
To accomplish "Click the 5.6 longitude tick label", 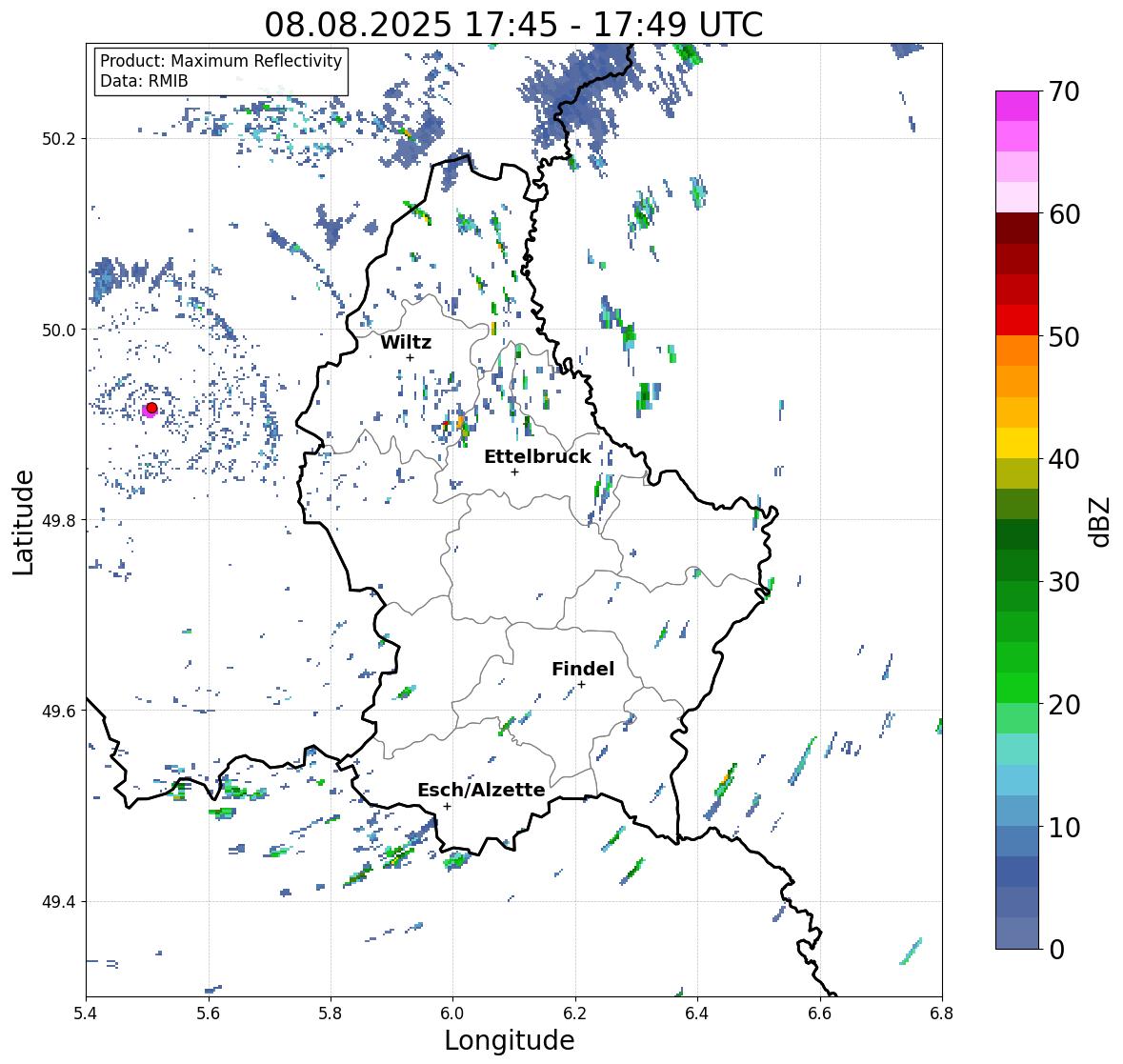I will (209, 1014).
